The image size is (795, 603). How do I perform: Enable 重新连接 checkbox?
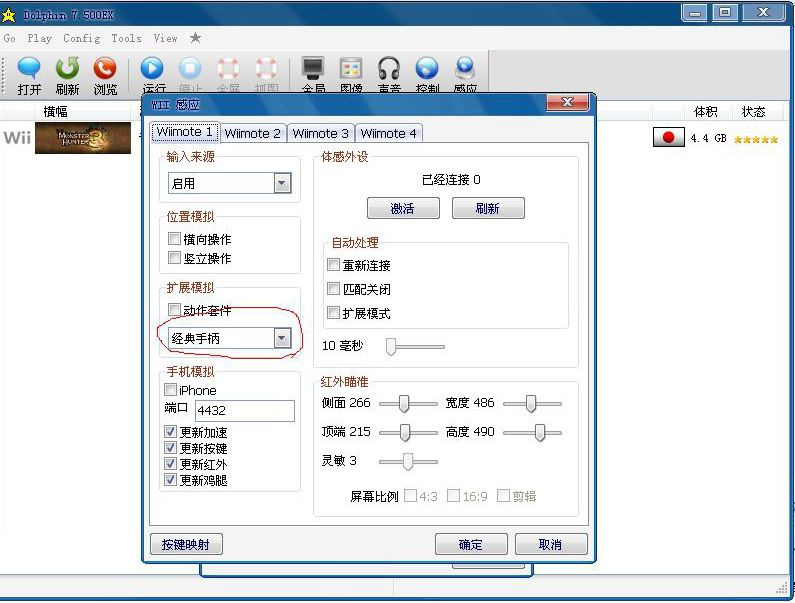(333, 264)
